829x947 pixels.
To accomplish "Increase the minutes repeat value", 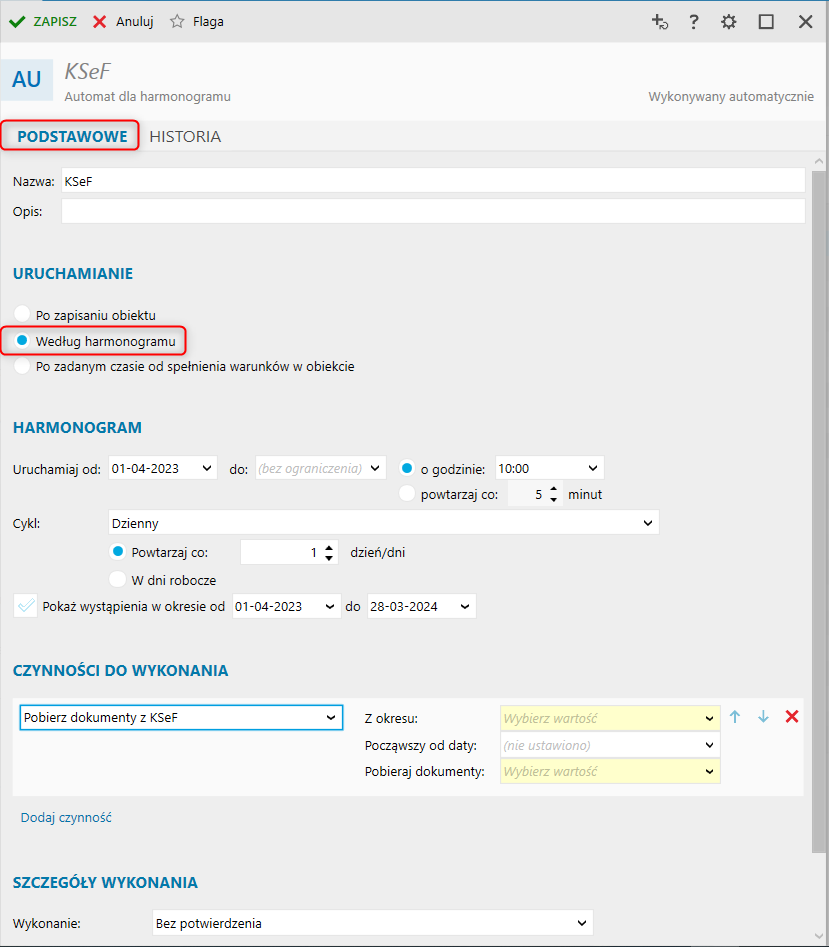I will pos(554,489).
